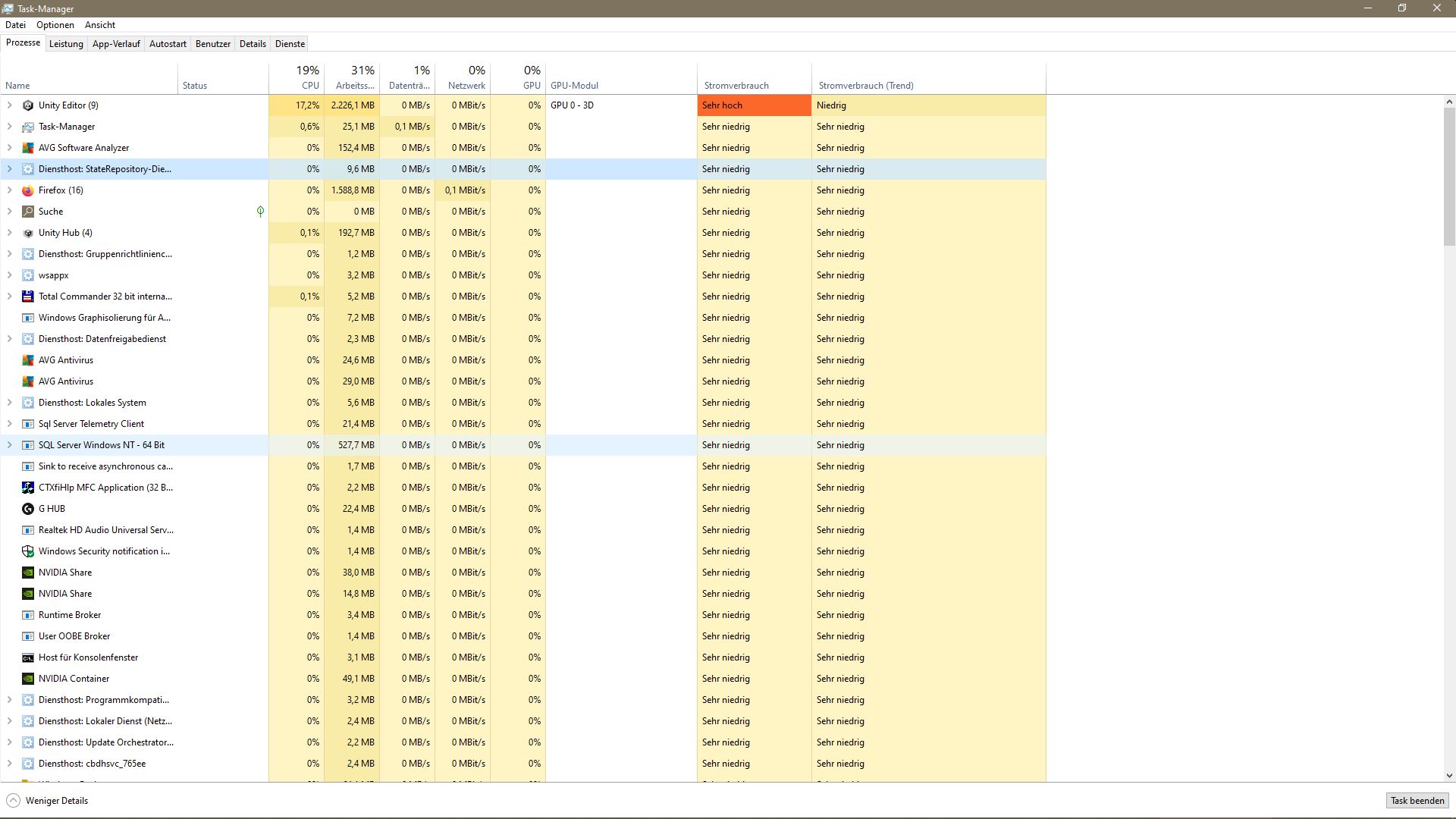
Task: Open the Optionen menu
Action: point(55,24)
